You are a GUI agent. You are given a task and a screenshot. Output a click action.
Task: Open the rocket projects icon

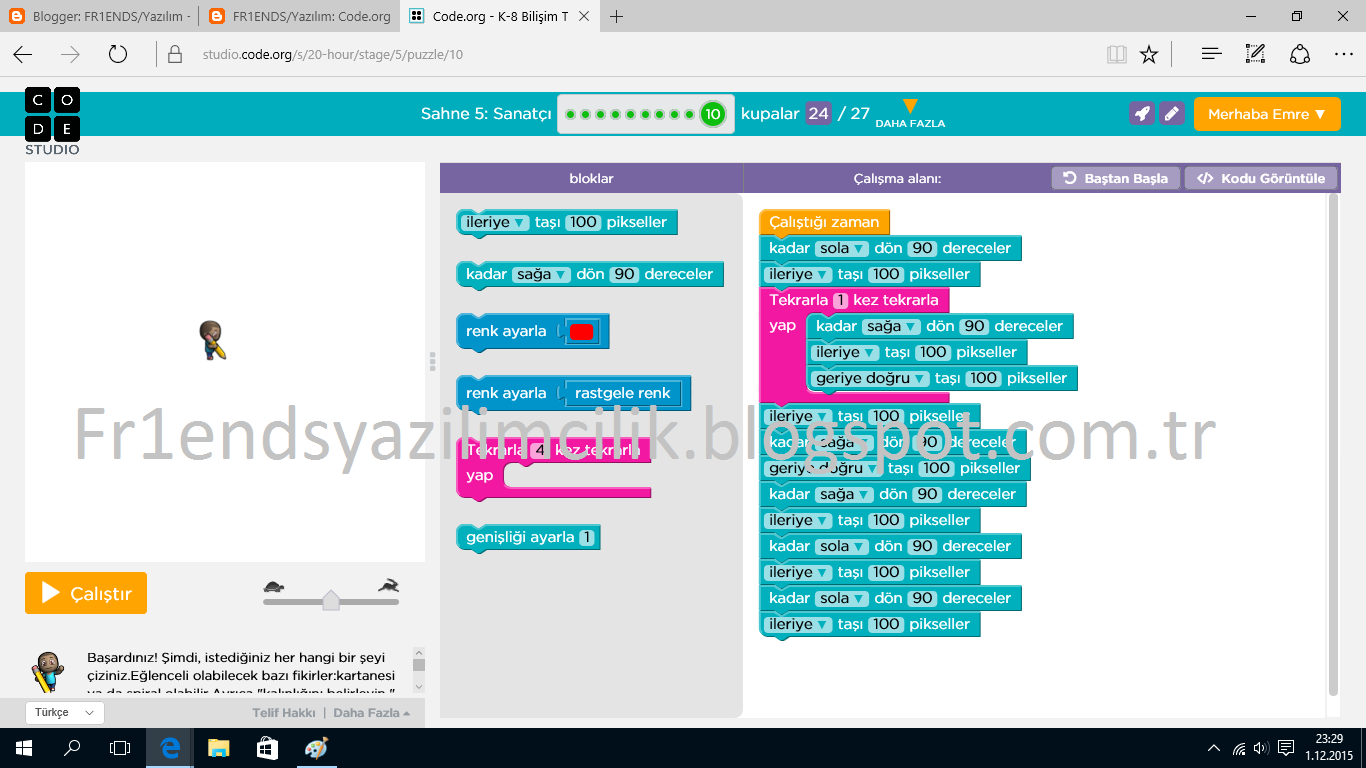point(1141,113)
